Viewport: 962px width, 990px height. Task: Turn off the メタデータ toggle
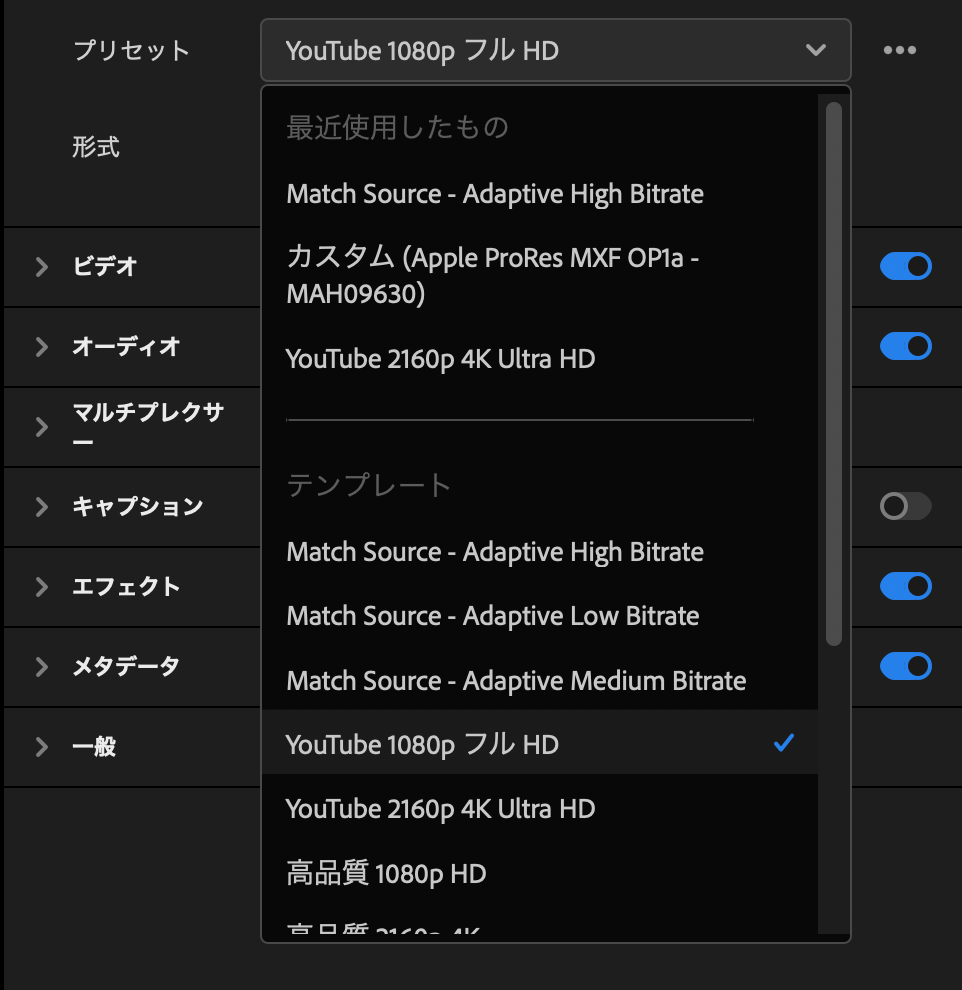tap(906, 666)
